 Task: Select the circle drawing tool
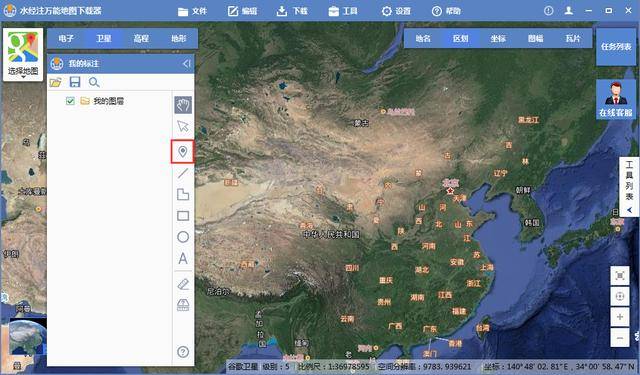click(183, 237)
